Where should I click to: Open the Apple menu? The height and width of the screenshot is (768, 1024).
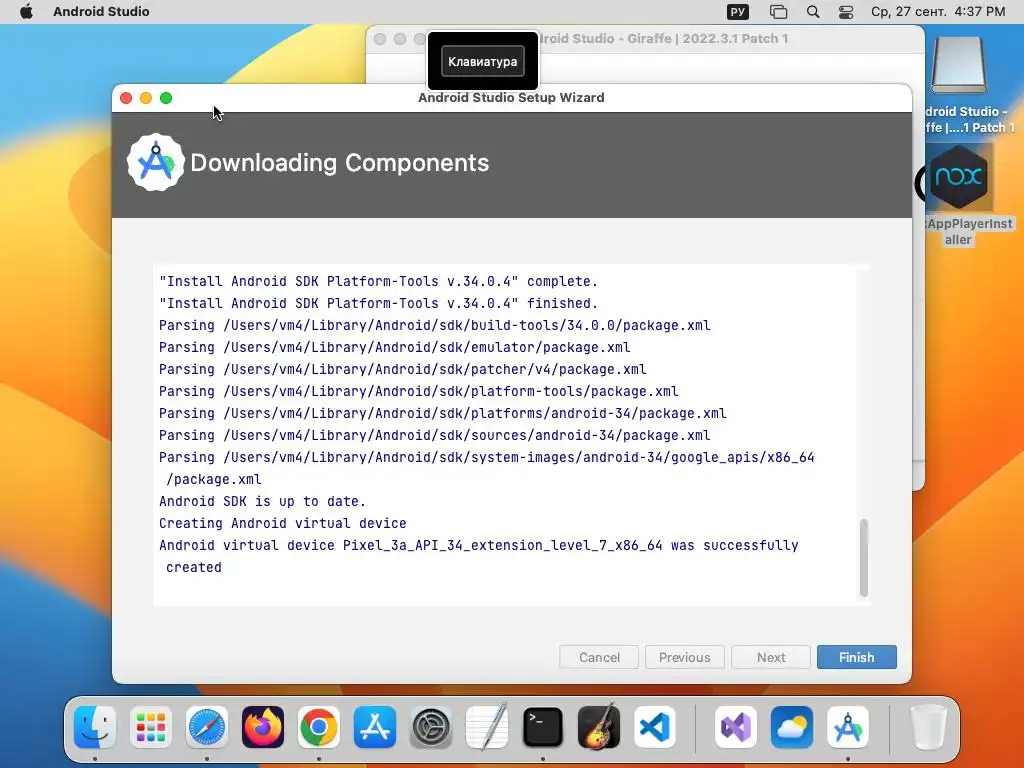[x=26, y=11]
